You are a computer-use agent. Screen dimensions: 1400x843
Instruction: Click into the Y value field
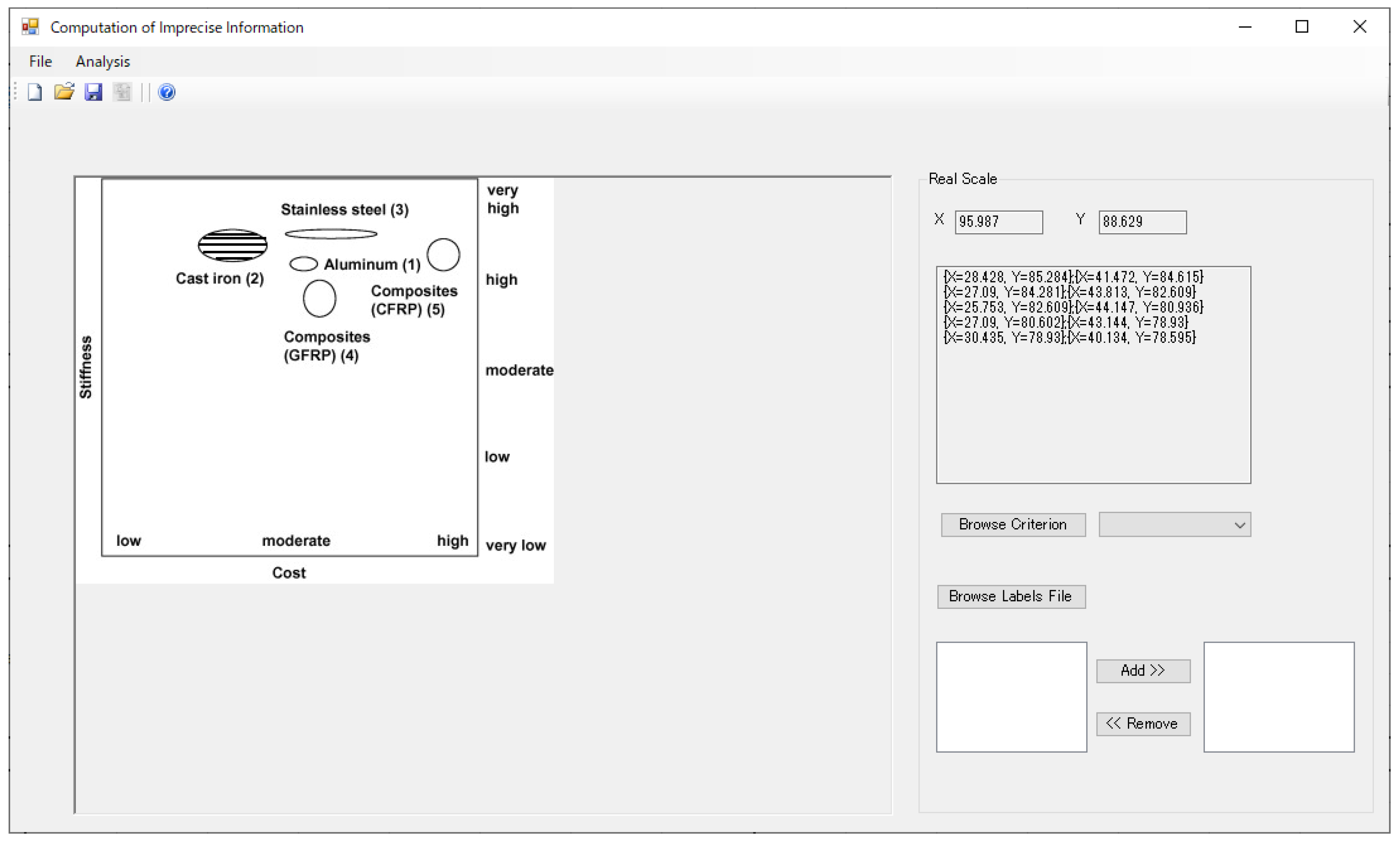[x=1142, y=222]
